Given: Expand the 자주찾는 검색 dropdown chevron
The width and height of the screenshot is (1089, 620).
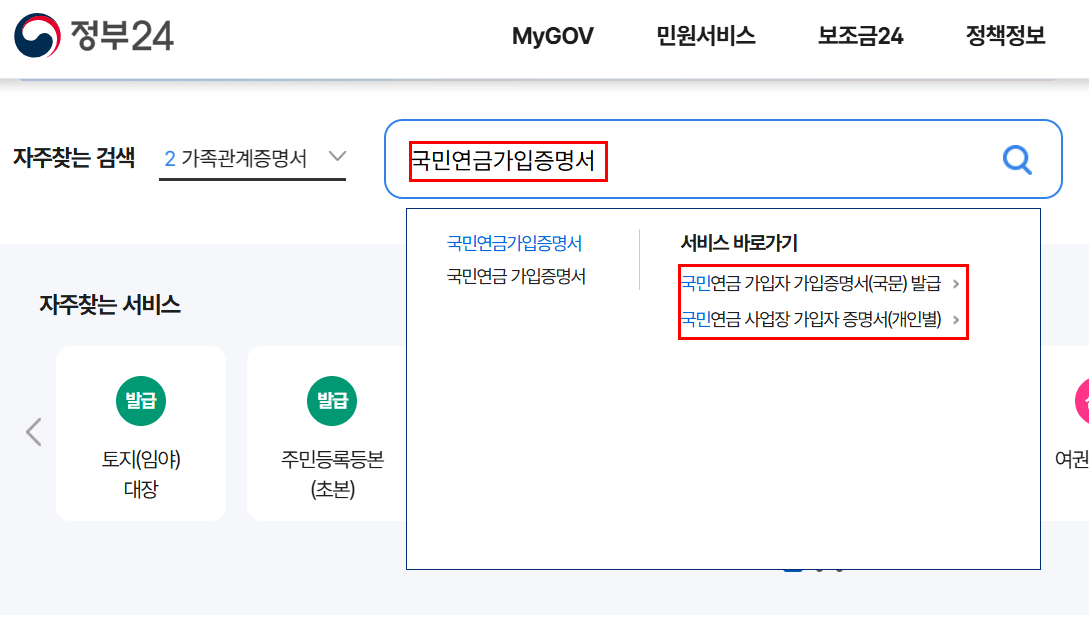Looking at the screenshot, I should point(338,156).
